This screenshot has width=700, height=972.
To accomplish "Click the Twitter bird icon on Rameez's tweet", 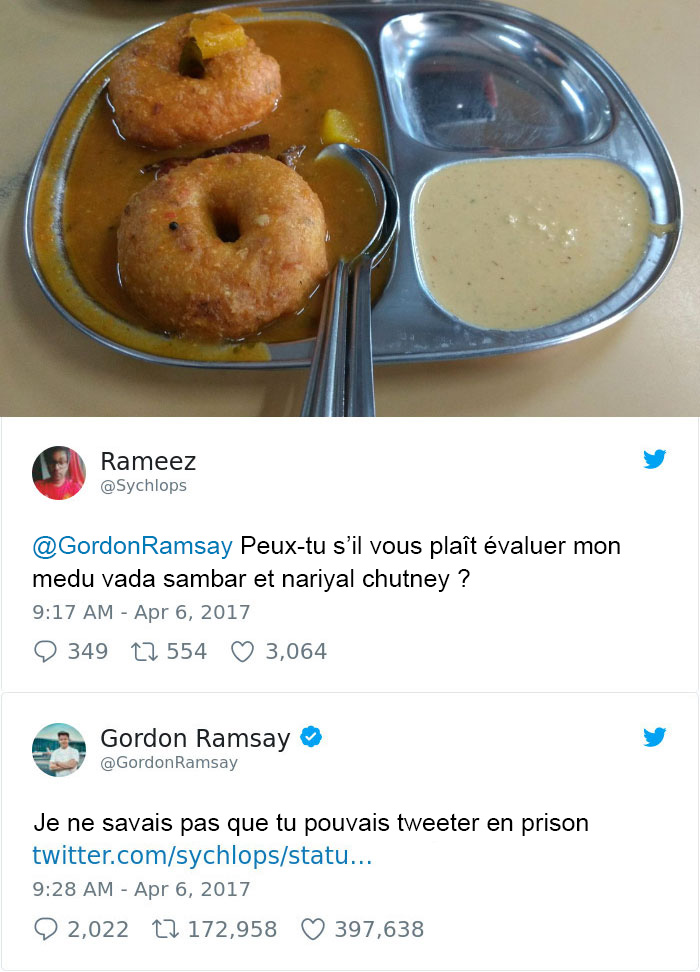I will coord(654,459).
